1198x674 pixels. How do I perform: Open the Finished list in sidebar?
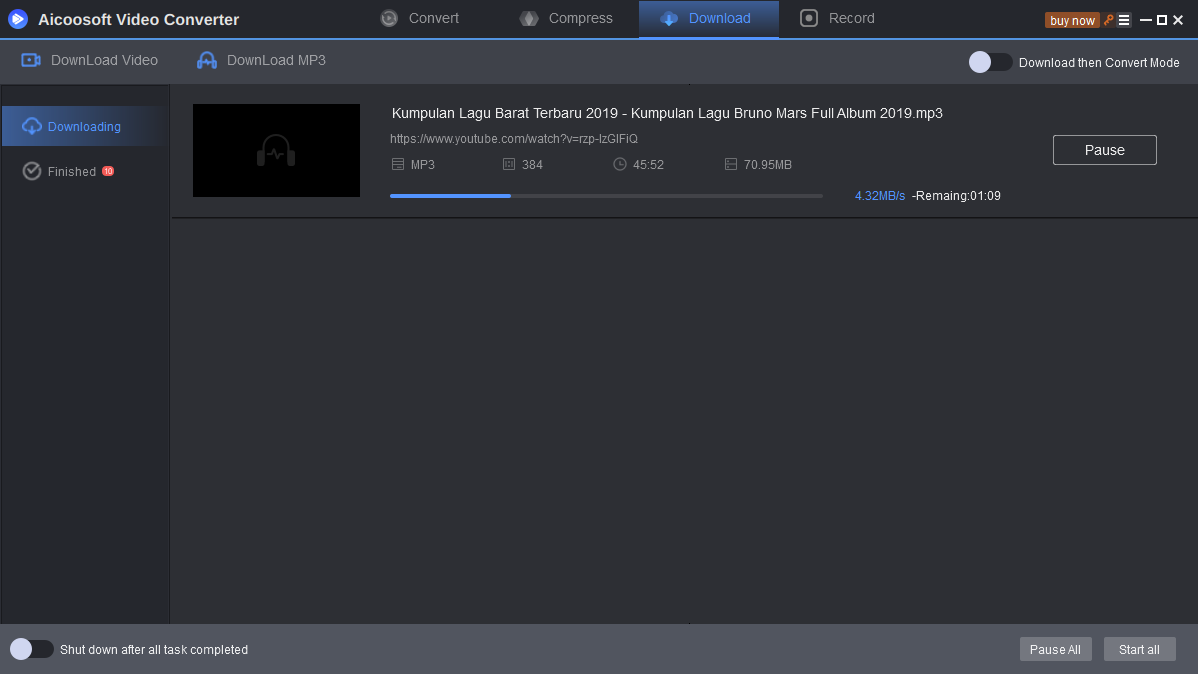click(69, 171)
